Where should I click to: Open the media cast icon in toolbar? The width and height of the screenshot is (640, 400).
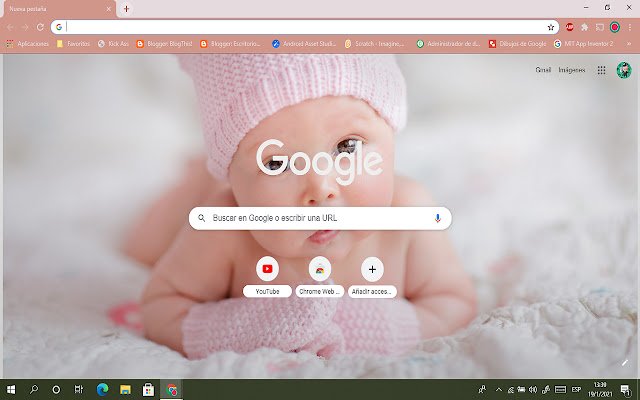click(600, 27)
